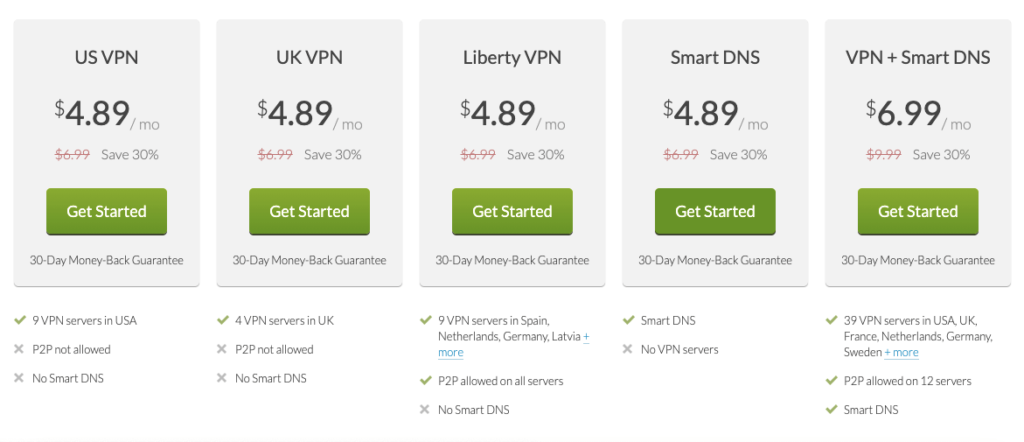Show more VPN + Smart DNS server countries
This screenshot has height=442, width=1024.
point(901,353)
